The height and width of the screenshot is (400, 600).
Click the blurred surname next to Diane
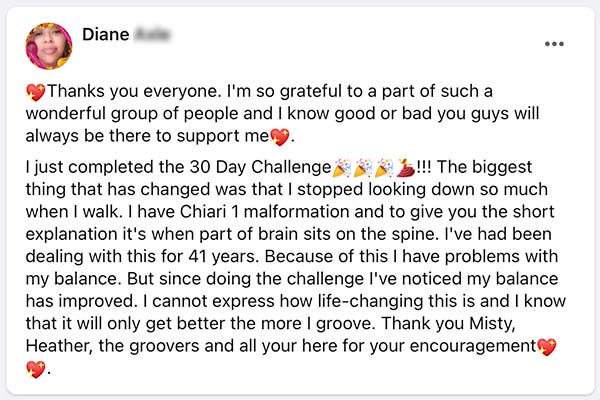(152, 34)
